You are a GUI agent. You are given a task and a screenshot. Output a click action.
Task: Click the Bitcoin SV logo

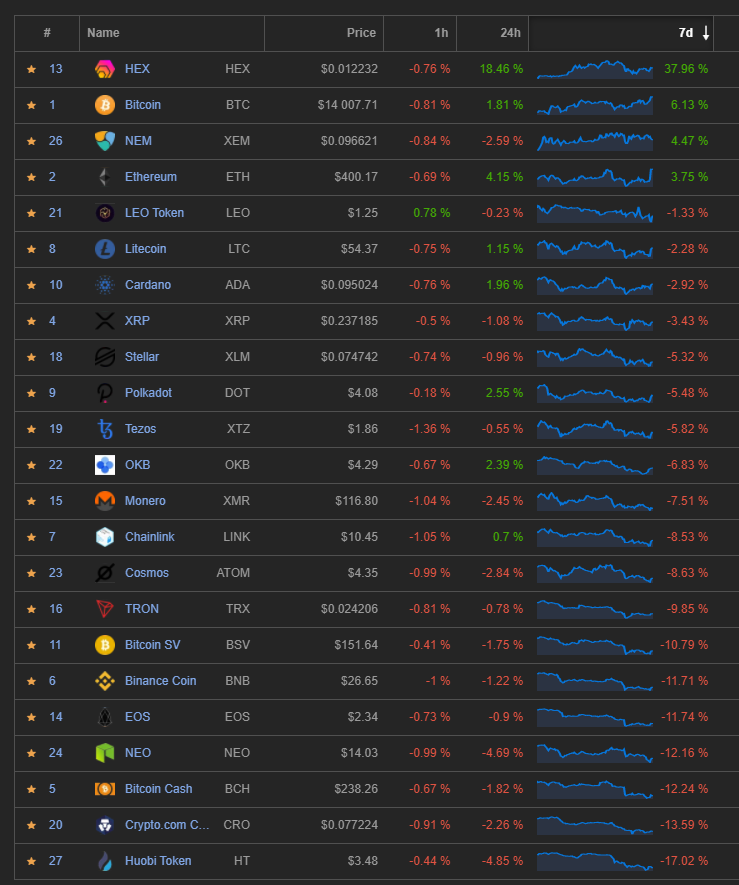pyautogui.click(x=105, y=645)
